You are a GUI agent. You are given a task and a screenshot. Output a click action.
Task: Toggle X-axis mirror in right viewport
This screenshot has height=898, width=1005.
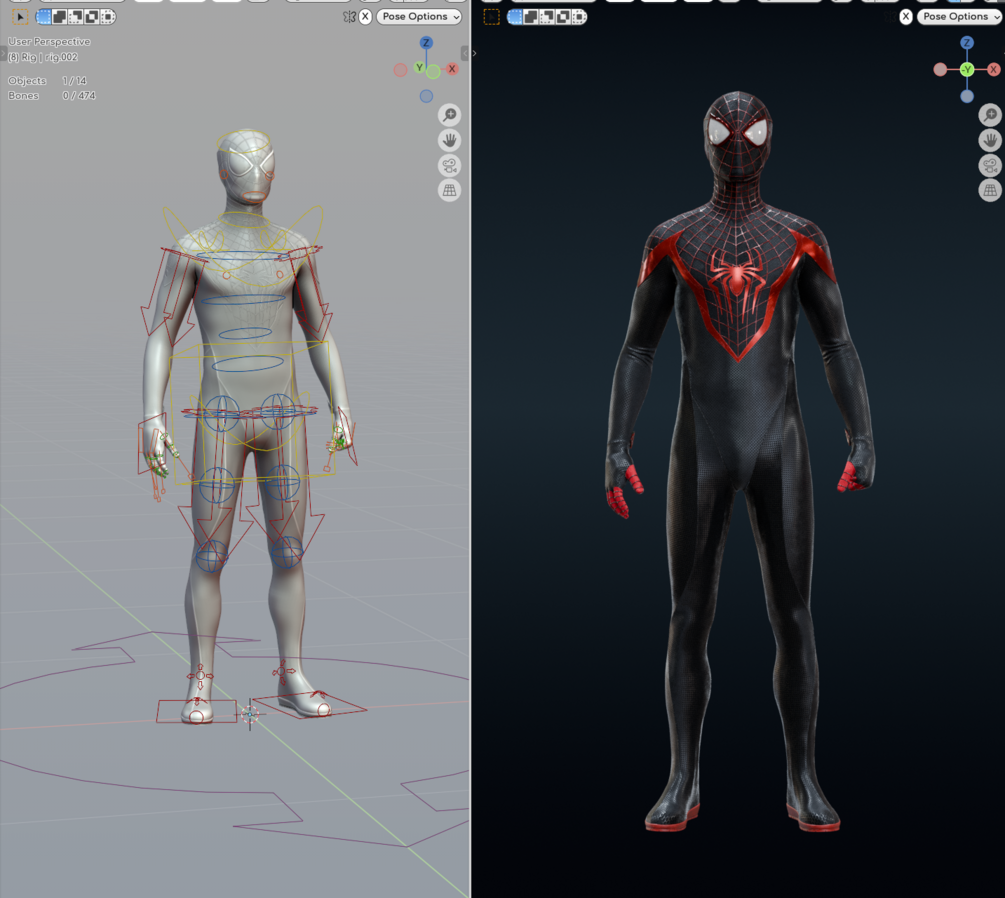click(x=906, y=17)
